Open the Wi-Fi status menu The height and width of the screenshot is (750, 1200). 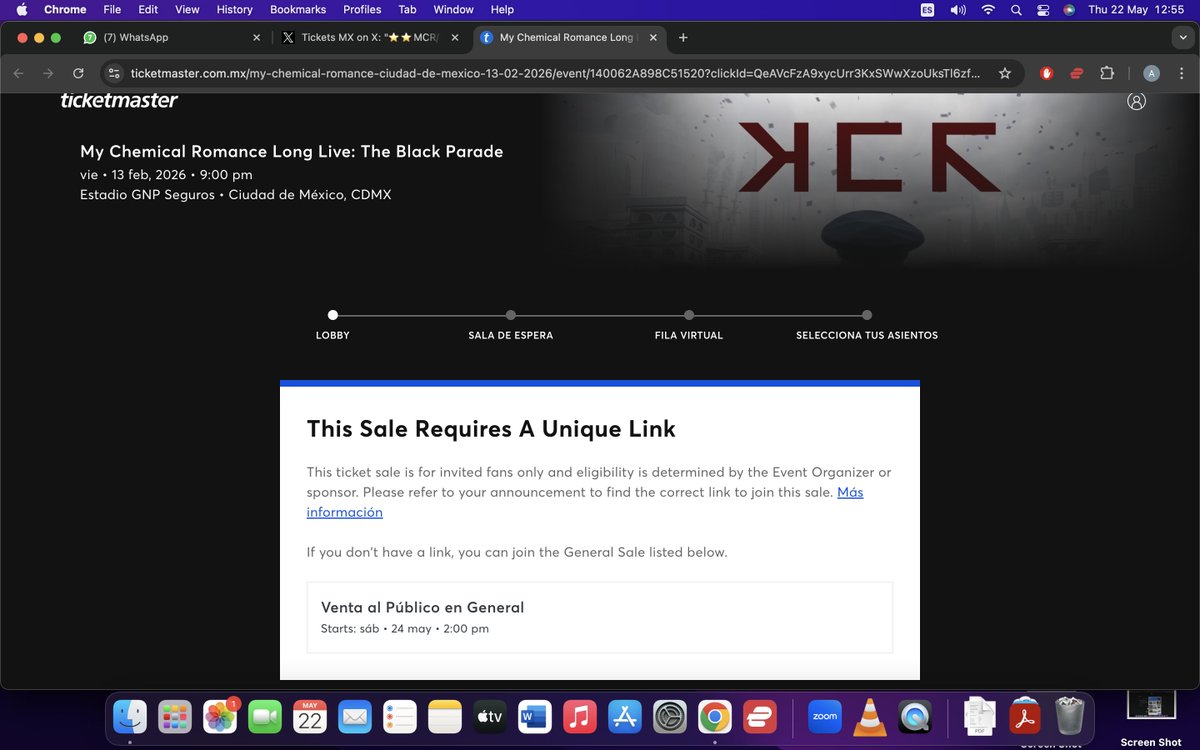[988, 9]
